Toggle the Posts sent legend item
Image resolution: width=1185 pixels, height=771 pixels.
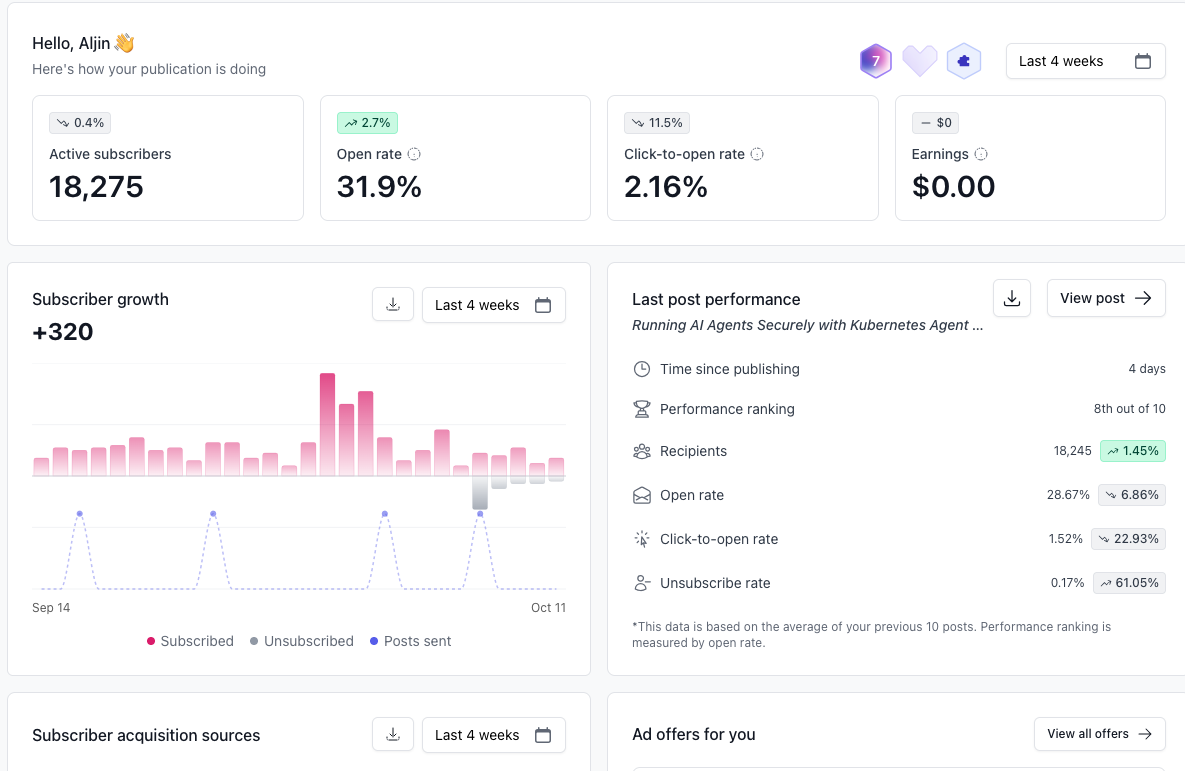[x=410, y=641]
